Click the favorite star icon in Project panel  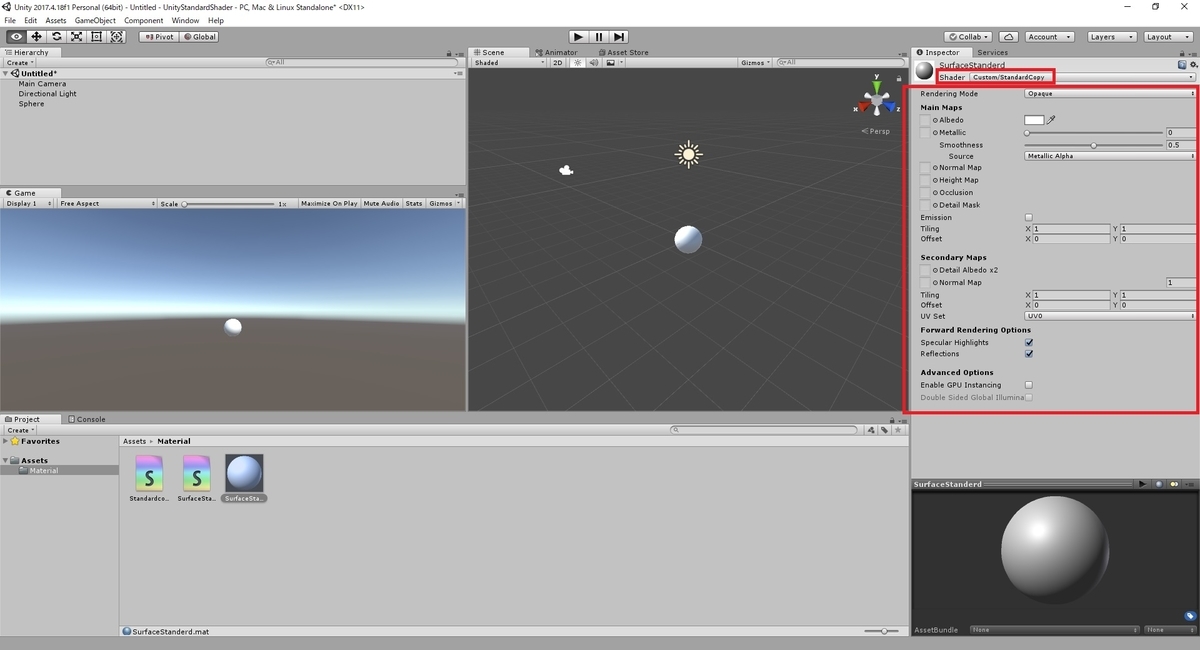click(898, 430)
